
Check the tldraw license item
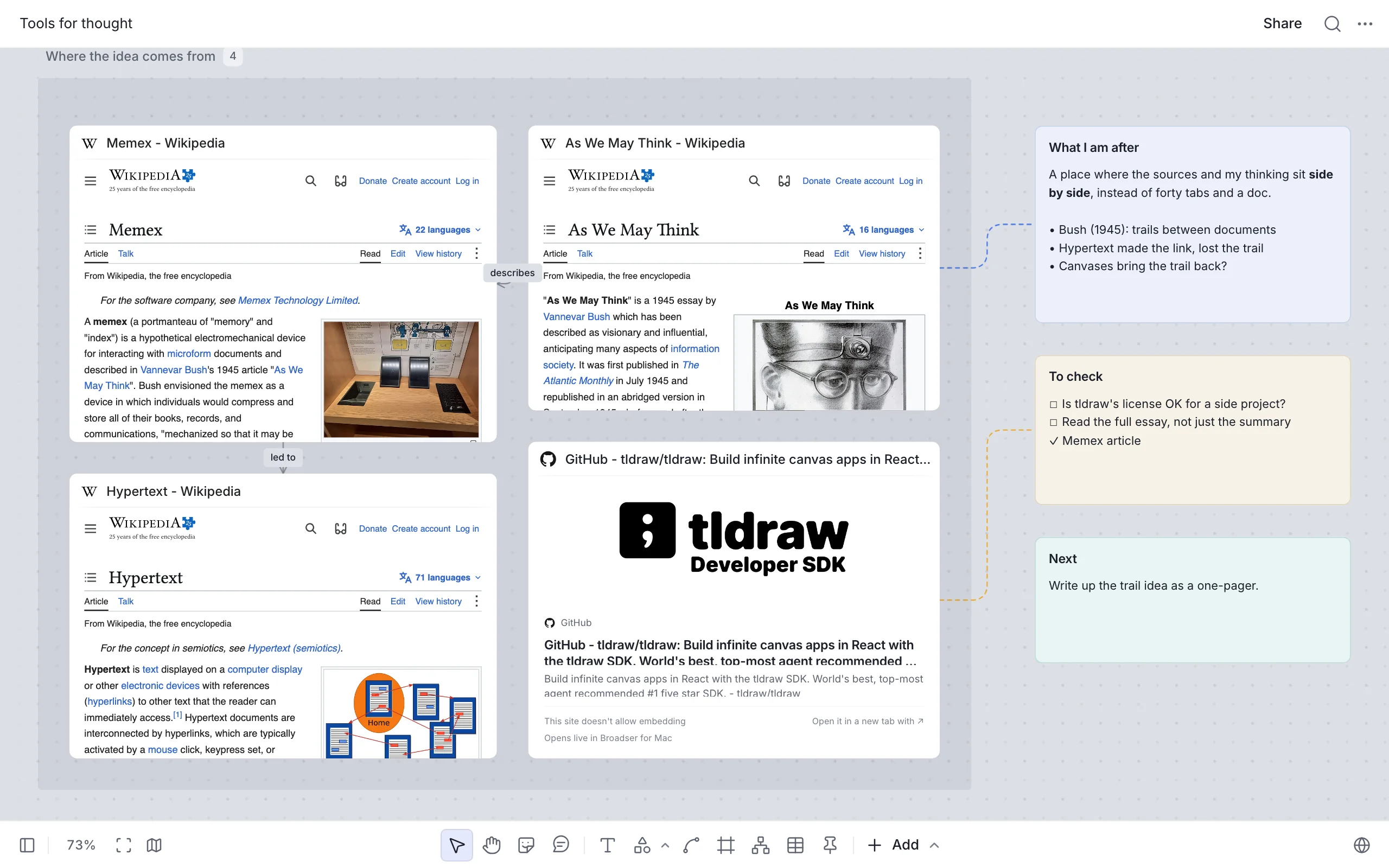[1053, 404]
